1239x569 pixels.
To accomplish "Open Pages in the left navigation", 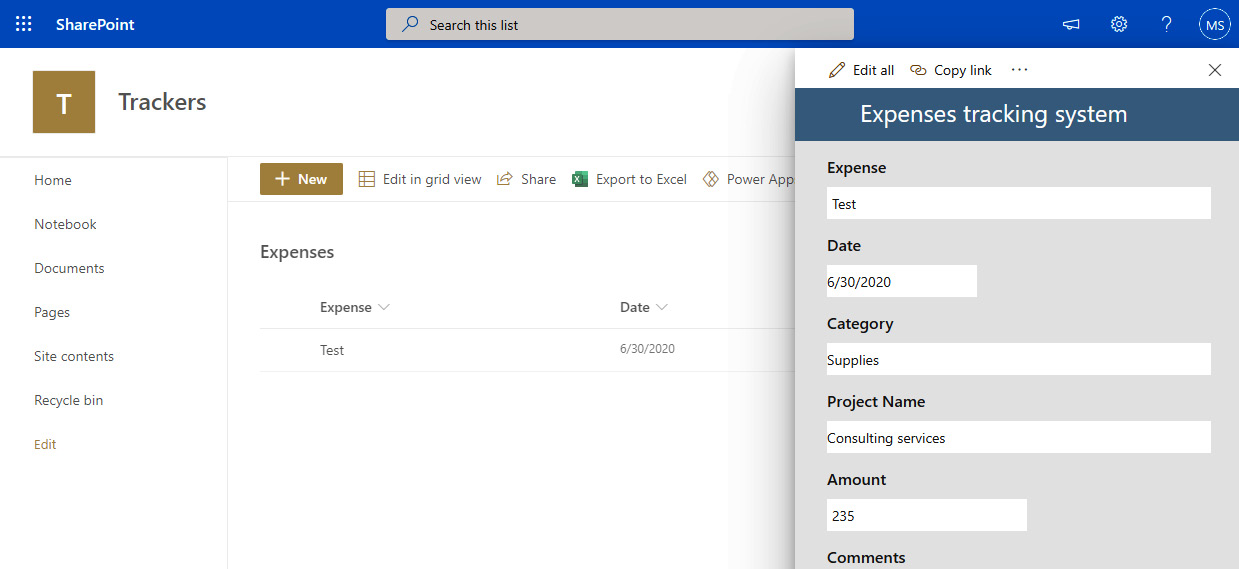I will 52,312.
